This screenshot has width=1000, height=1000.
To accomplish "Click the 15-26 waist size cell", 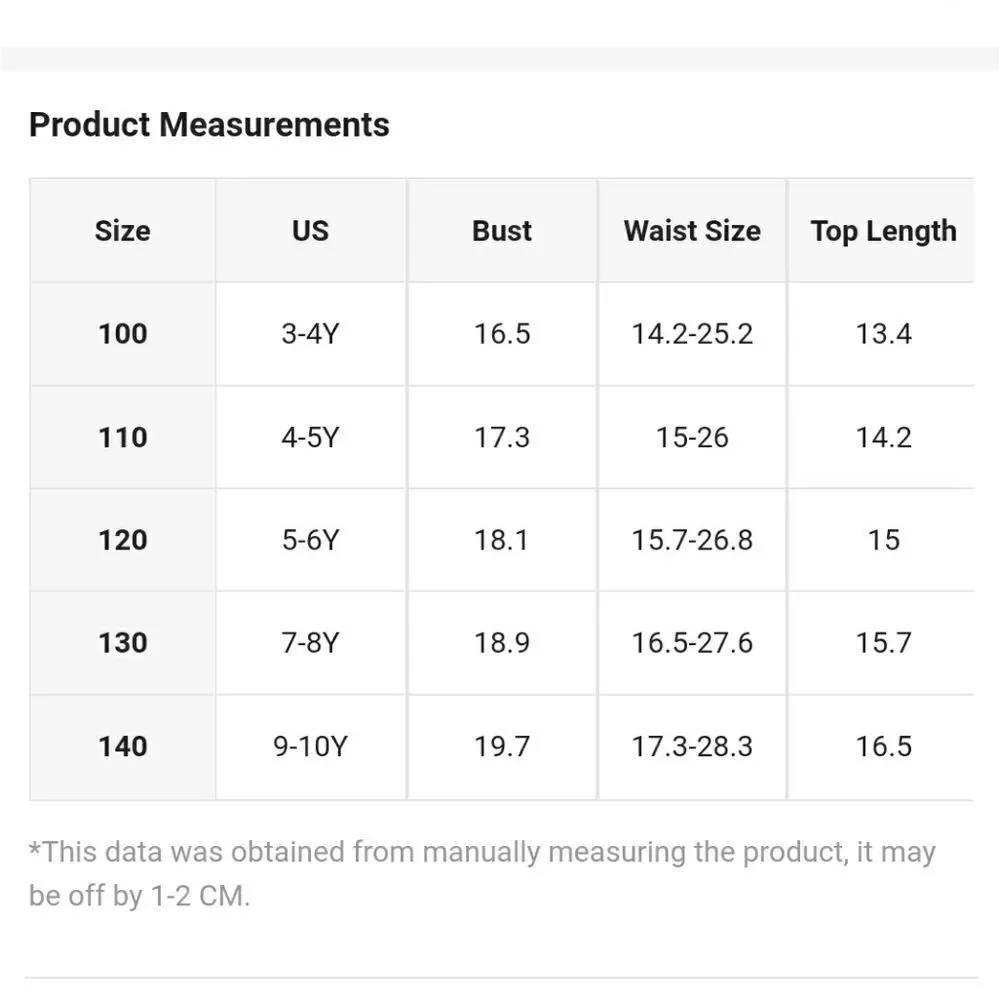I will [x=692, y=438].
